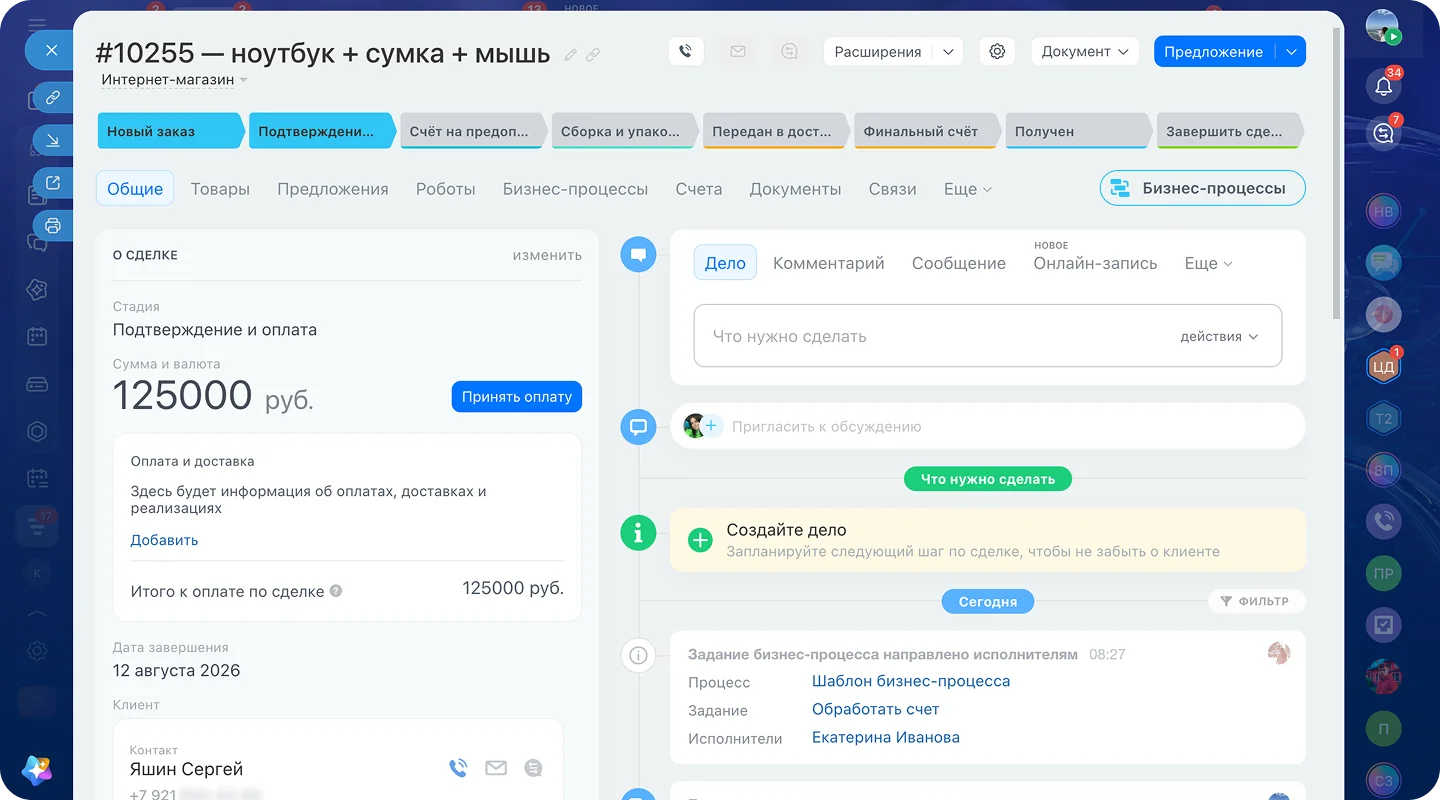The height and width of the screenshot is (800, 1440).
Task: Message contact Яшин Сергей via chat icon
Action: [533, 768]
